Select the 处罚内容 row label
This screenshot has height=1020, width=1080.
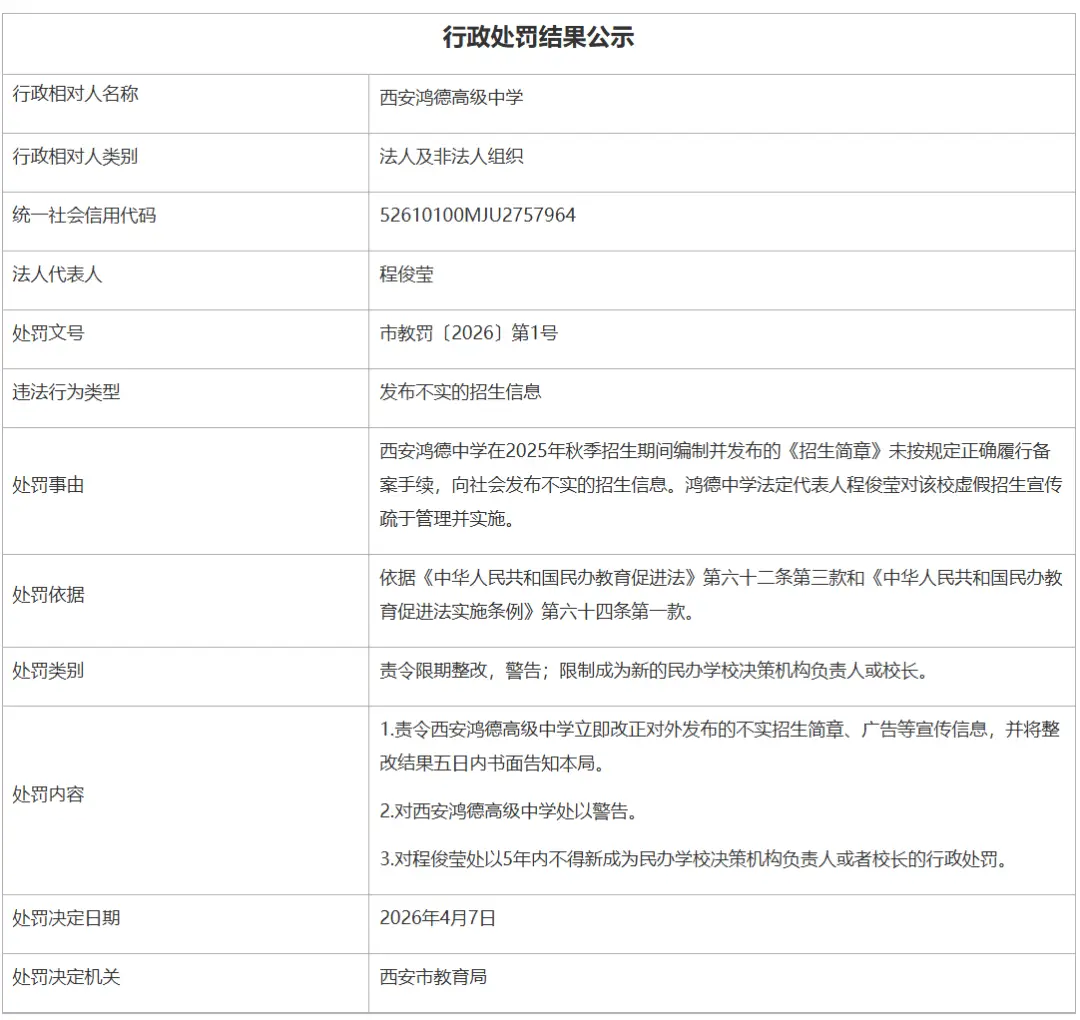pyautogui.click(x=48, y=795)
